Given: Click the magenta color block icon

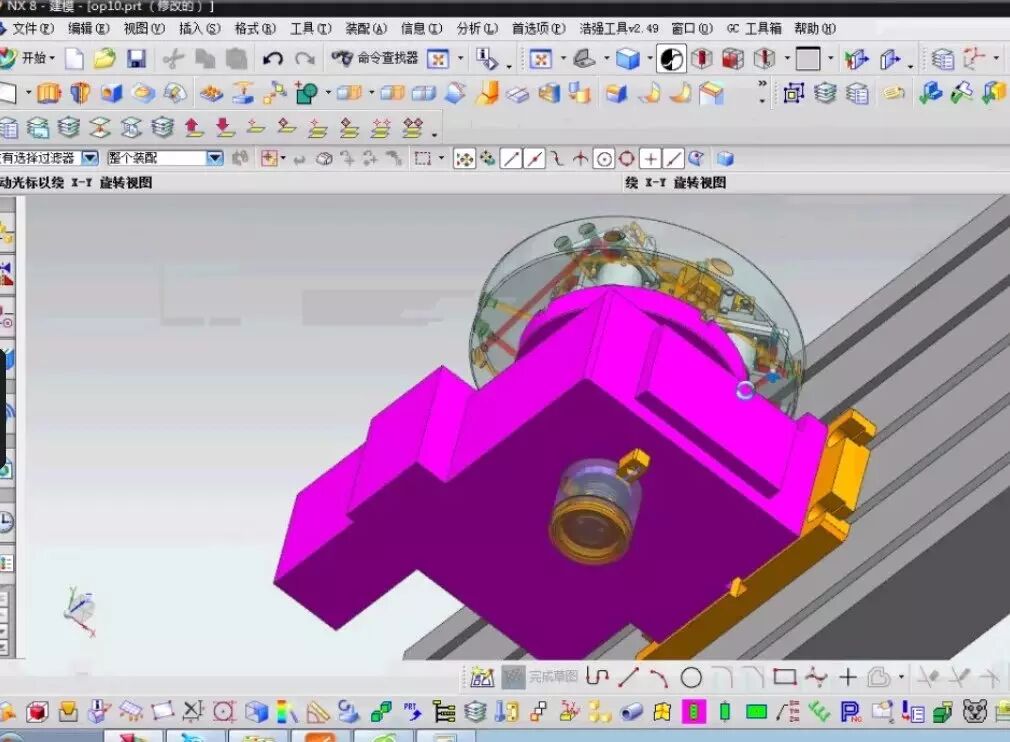Looking at the screenshot, I should point(692,712).
